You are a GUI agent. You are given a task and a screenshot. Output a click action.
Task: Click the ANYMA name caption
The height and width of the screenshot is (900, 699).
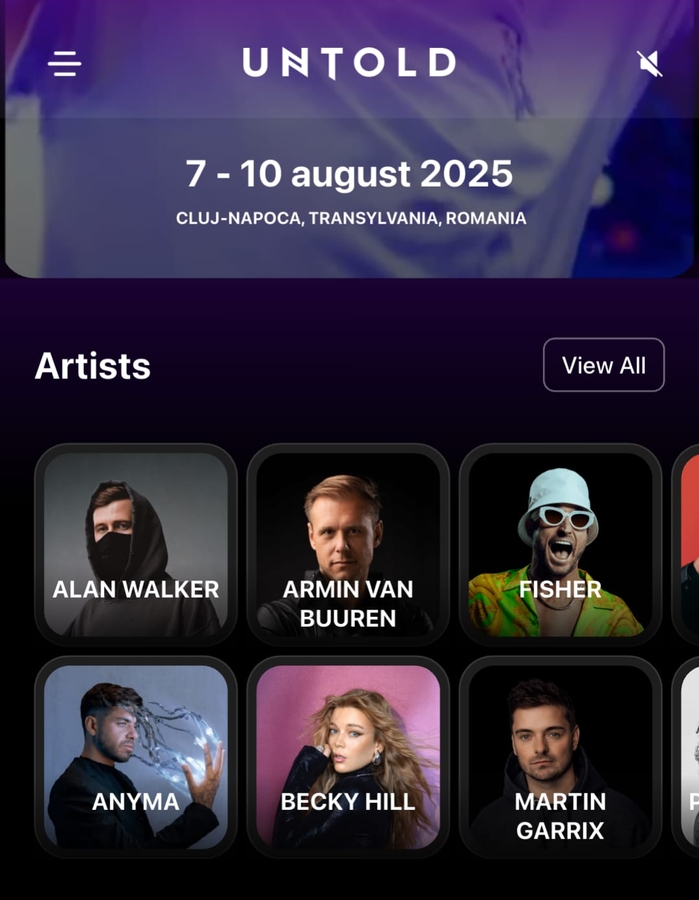[x=136, y=802]
